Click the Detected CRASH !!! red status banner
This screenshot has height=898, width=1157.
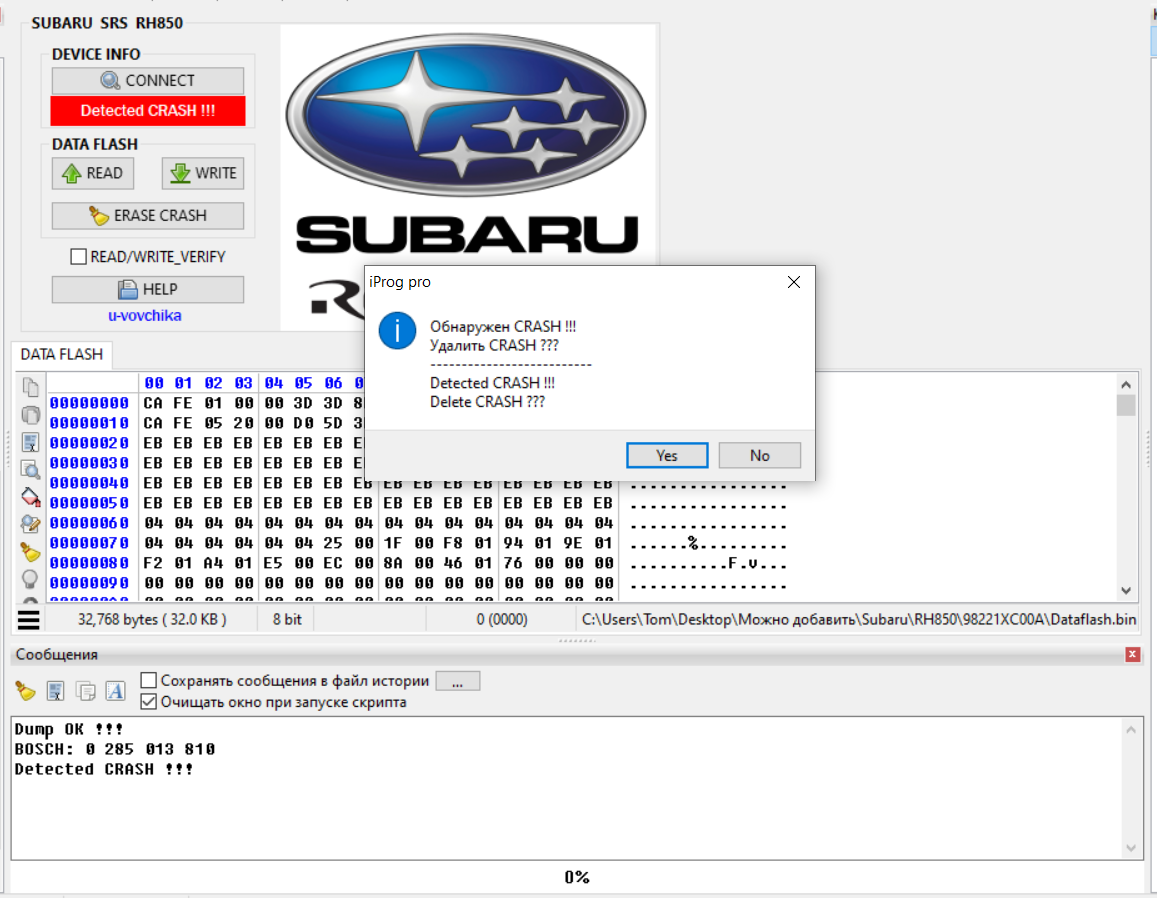[x=148, y=111]
